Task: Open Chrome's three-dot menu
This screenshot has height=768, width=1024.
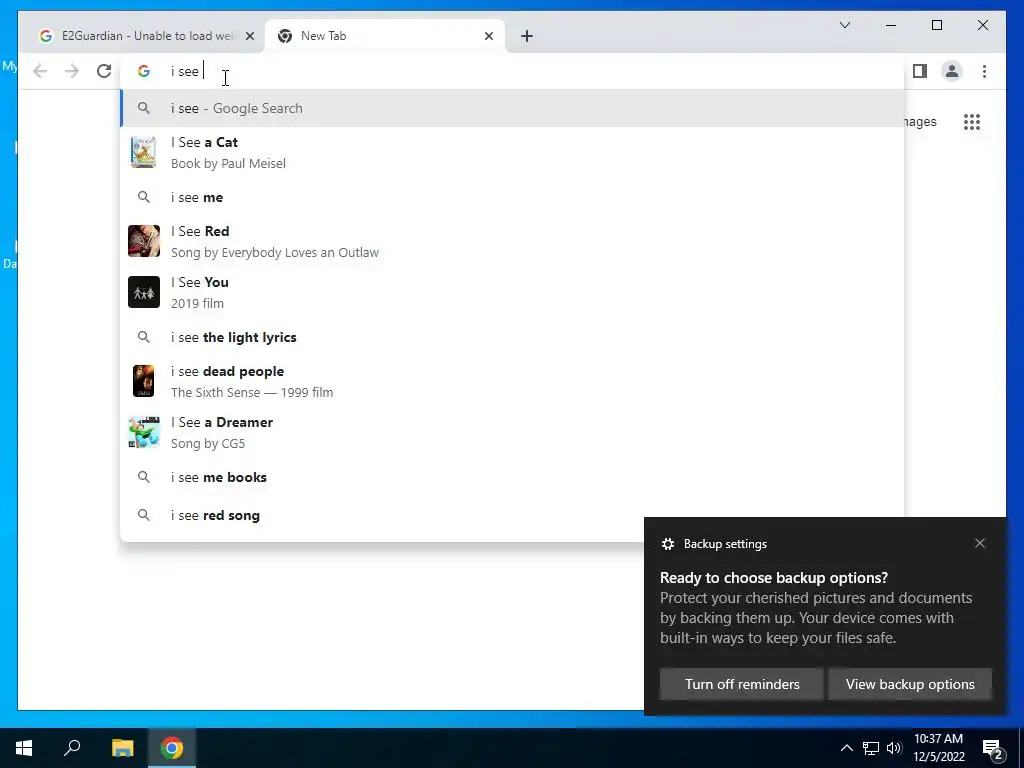Action: point(984,71)
